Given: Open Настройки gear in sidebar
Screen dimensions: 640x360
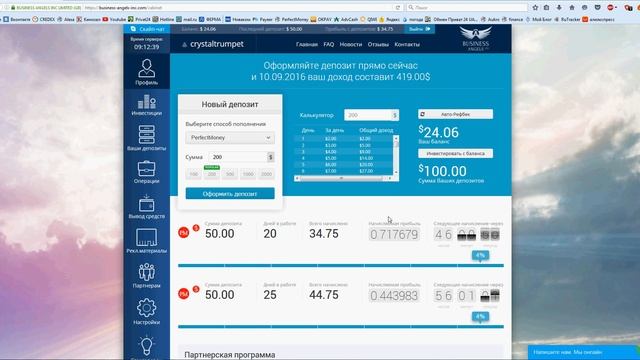Looking at the screenshot, I should pyautogui.click(x=147, y=312).
